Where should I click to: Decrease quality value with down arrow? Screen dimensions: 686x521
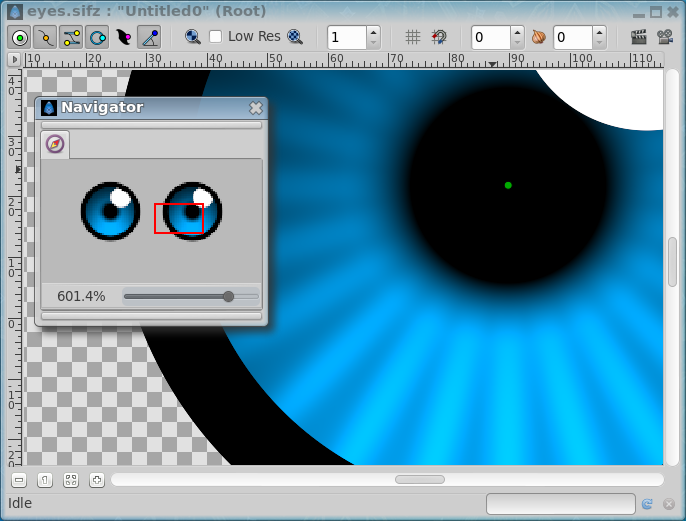[373, 43]
